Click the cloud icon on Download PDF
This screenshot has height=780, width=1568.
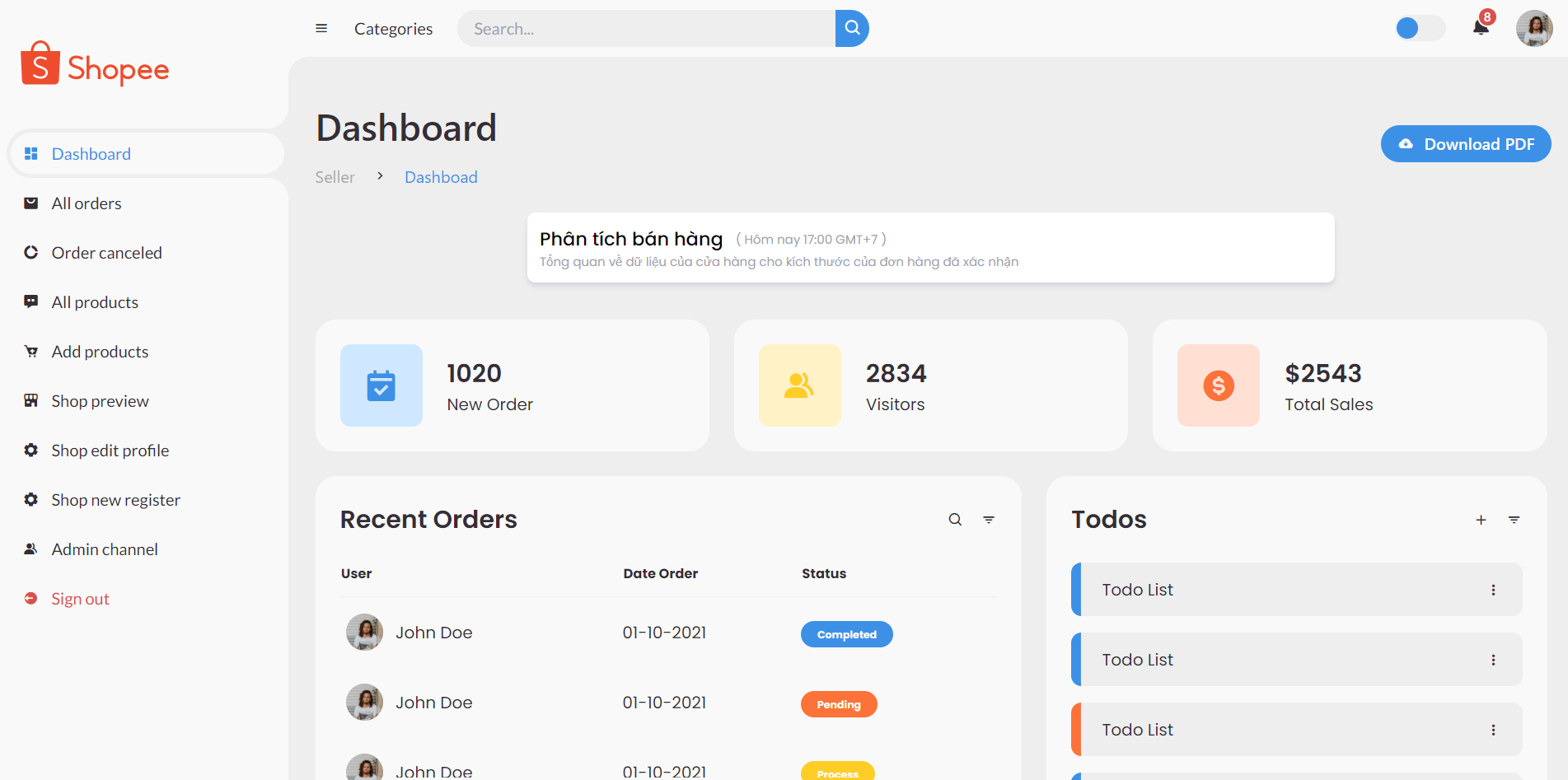click(x=1406, y=144)
